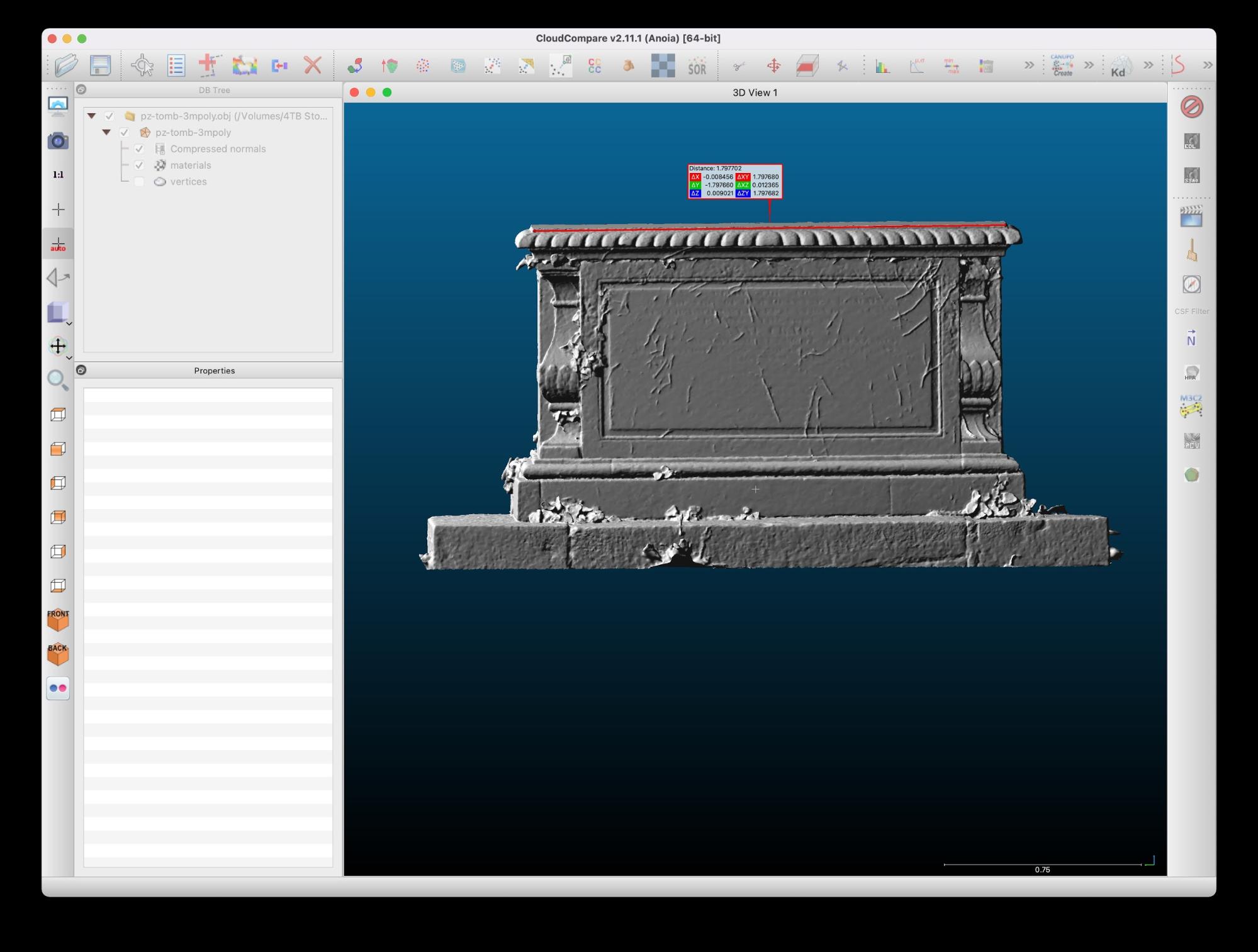Activate the point picking tool
The width and height of the screenshot is (1258, 952).
(x=142, y=65)
